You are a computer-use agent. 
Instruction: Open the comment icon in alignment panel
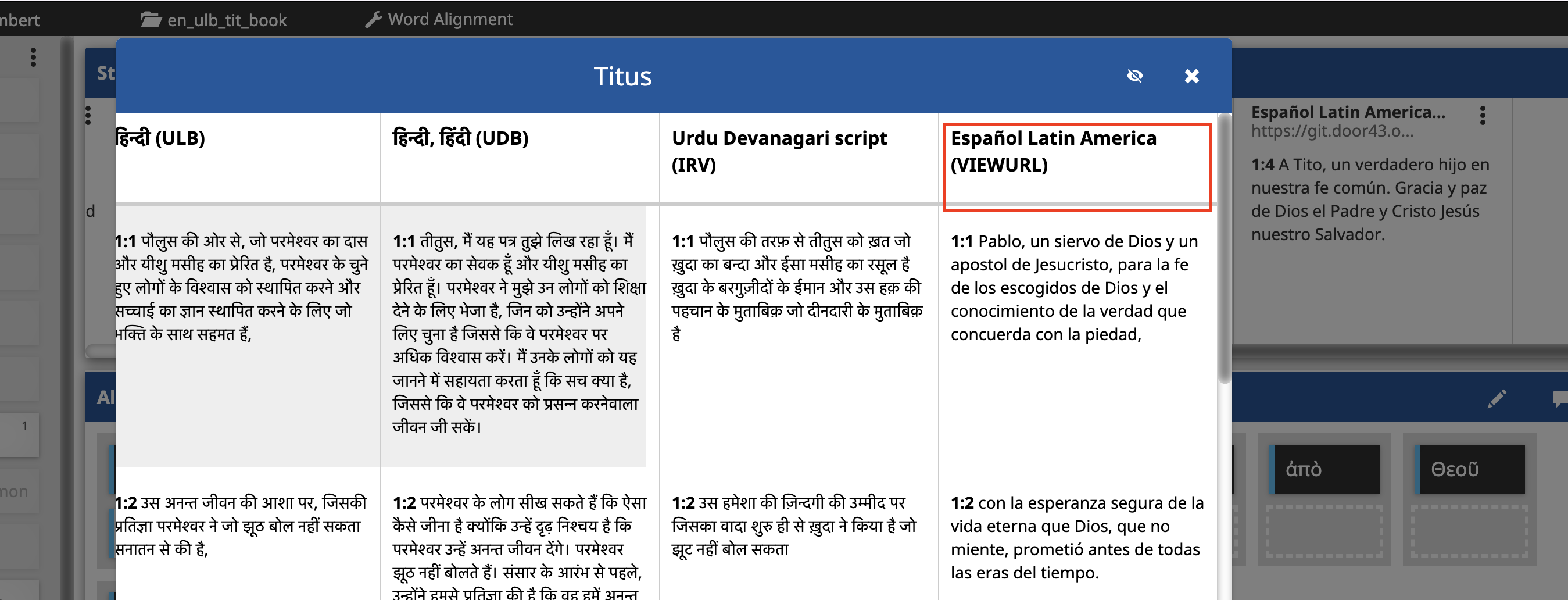coord(1560,399)
